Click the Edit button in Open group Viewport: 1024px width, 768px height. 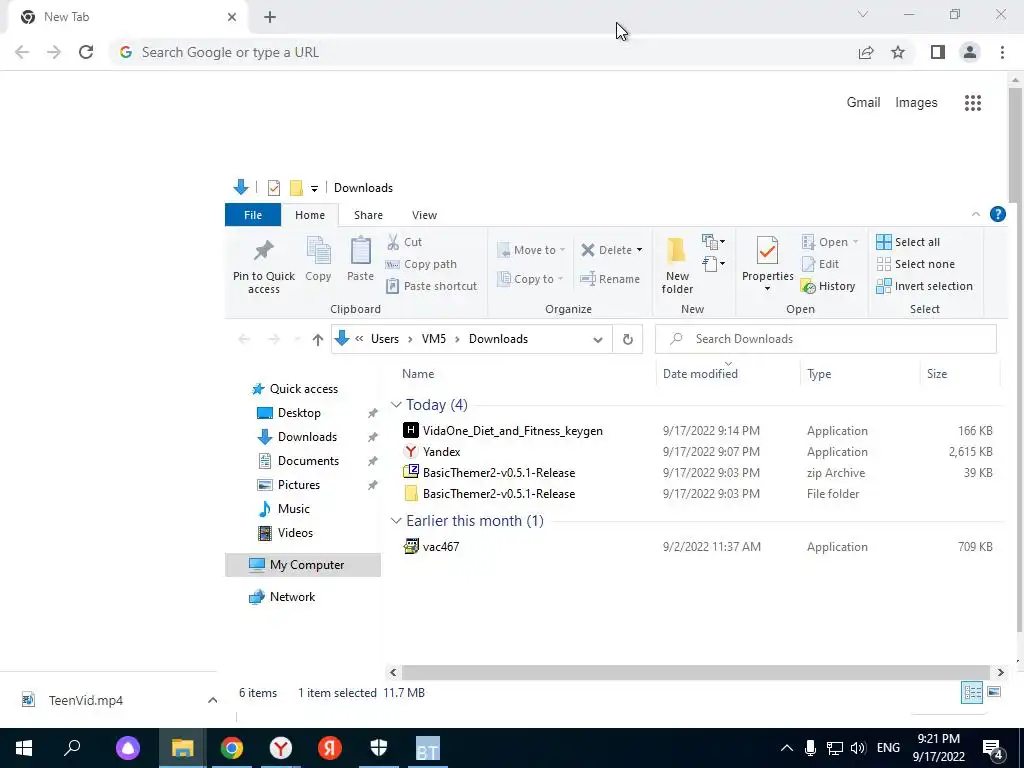[x=821, y=264]
